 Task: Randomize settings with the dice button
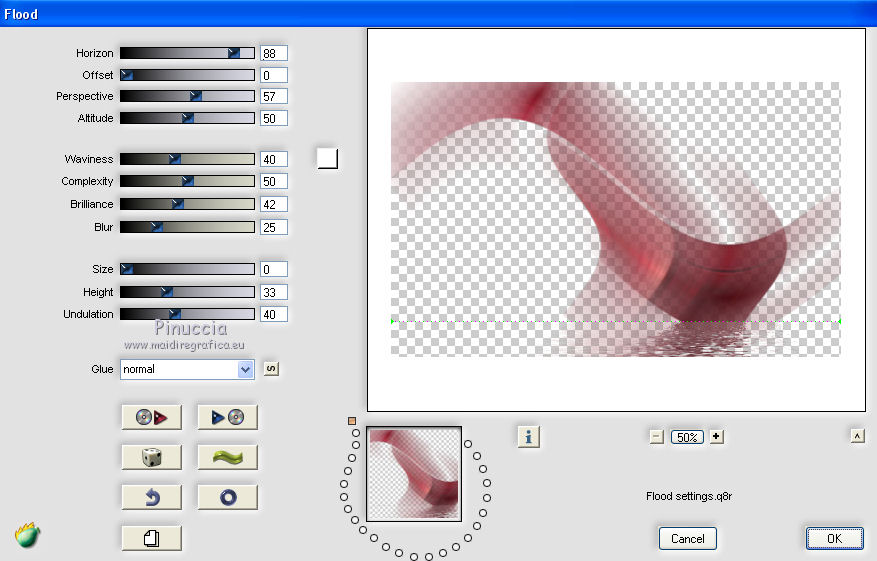[x=152, y=458]
